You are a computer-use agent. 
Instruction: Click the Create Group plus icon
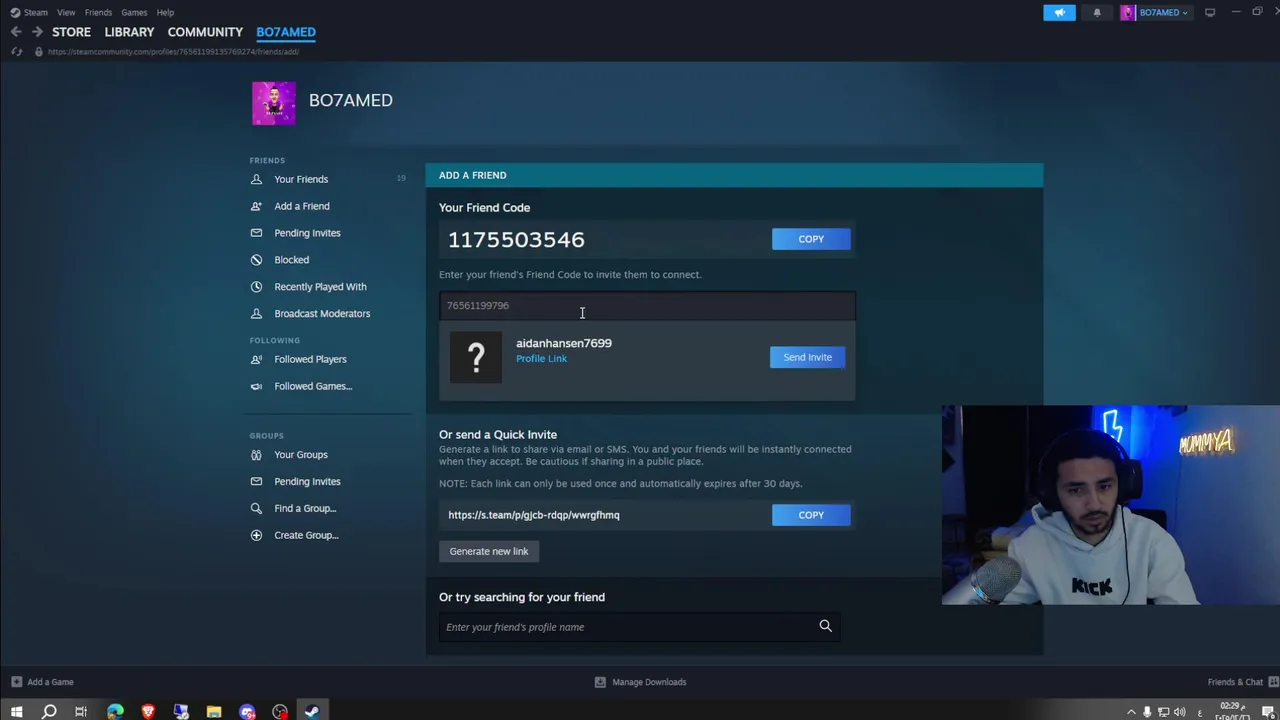click(x=256, y=535)
